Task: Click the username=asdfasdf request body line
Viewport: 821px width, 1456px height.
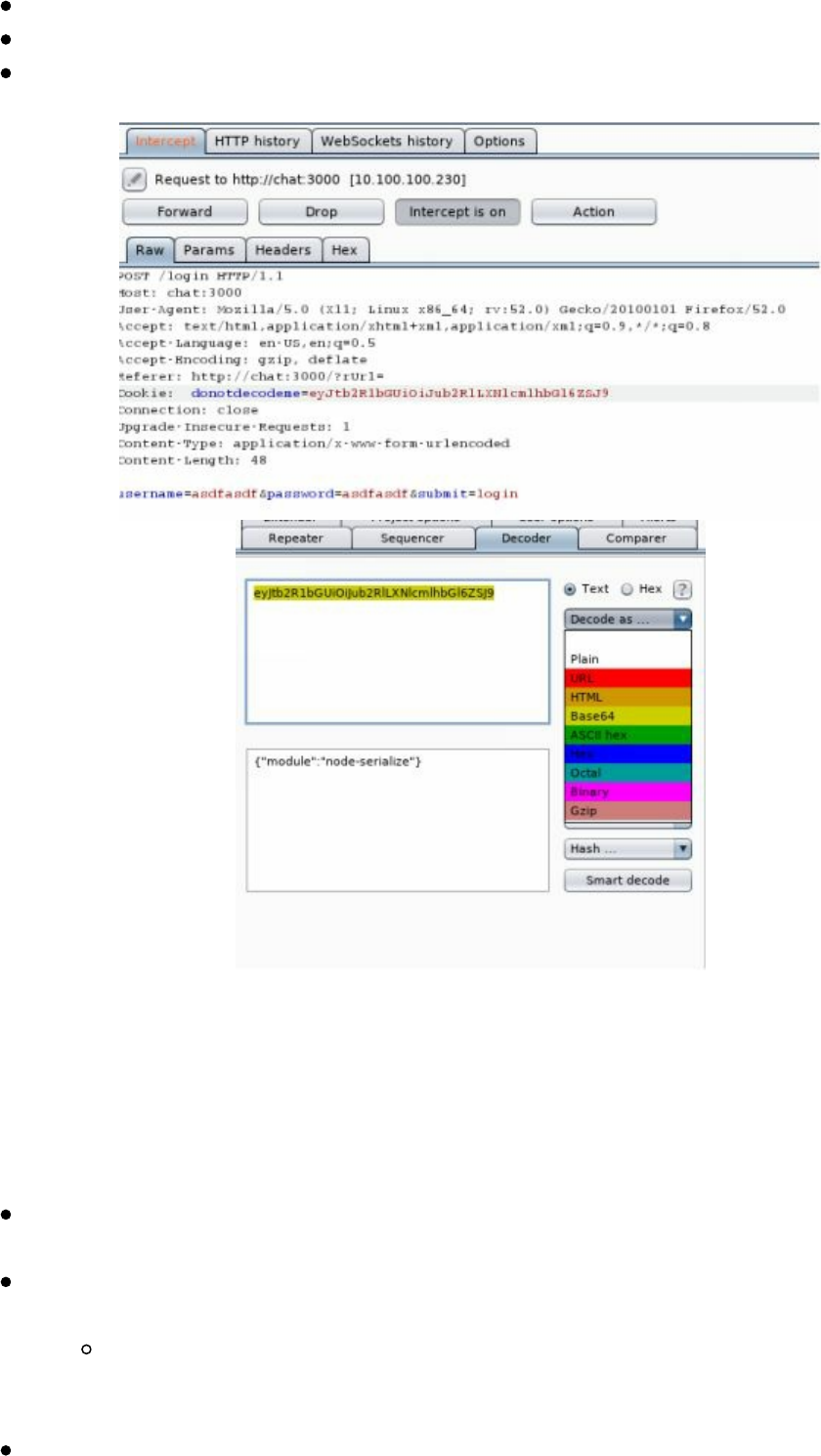Action: (x=318, y=493)
